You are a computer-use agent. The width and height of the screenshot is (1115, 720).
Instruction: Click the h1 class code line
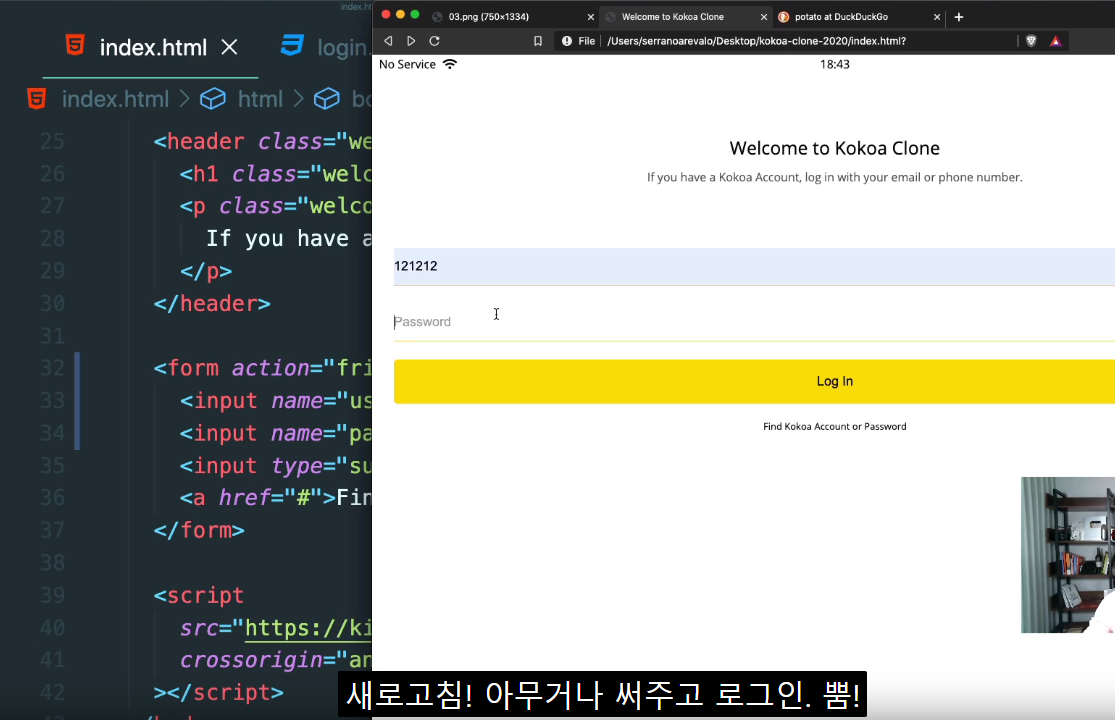275,173
